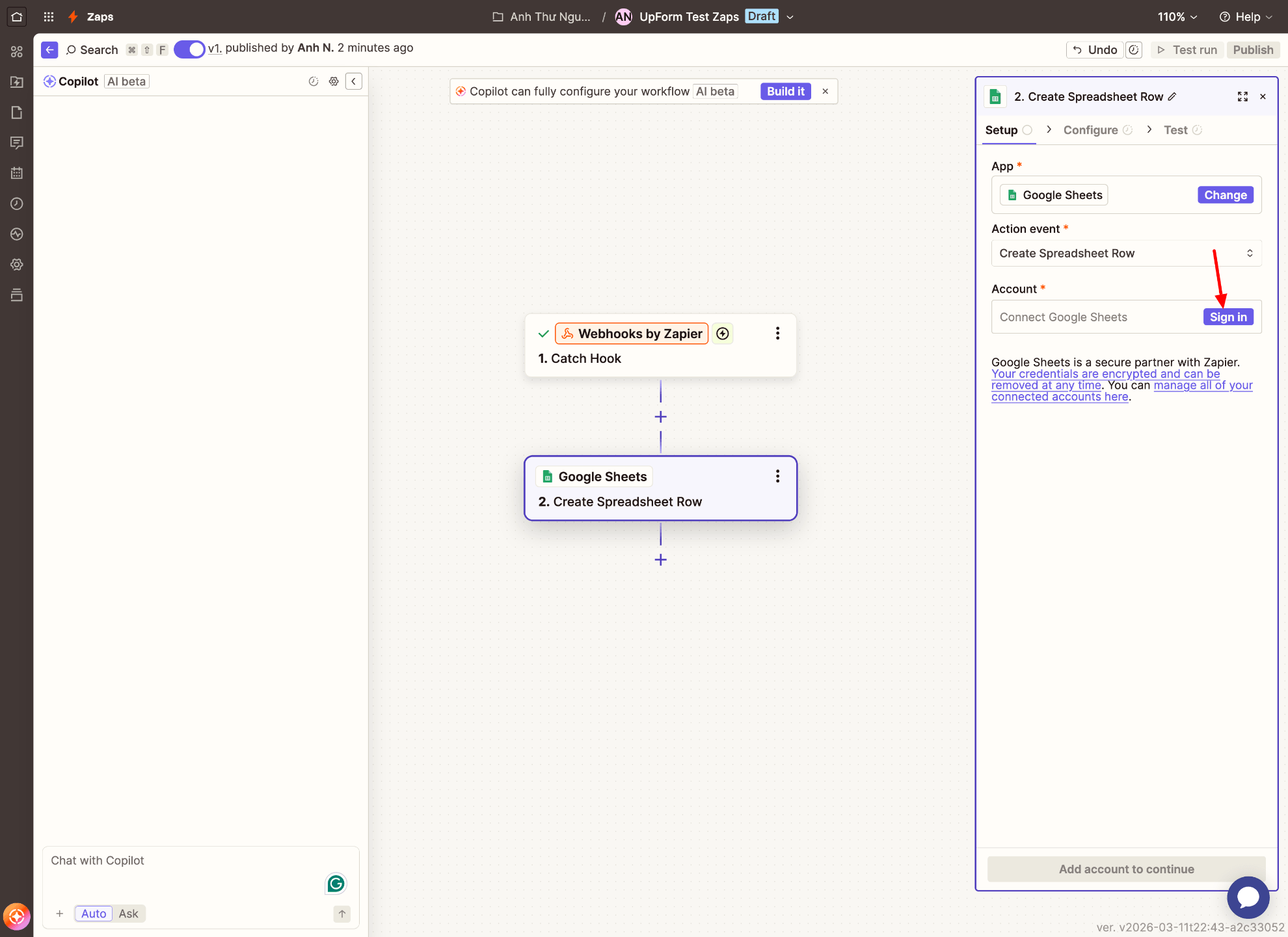Open the orange Zapier assistant icon

17,917
